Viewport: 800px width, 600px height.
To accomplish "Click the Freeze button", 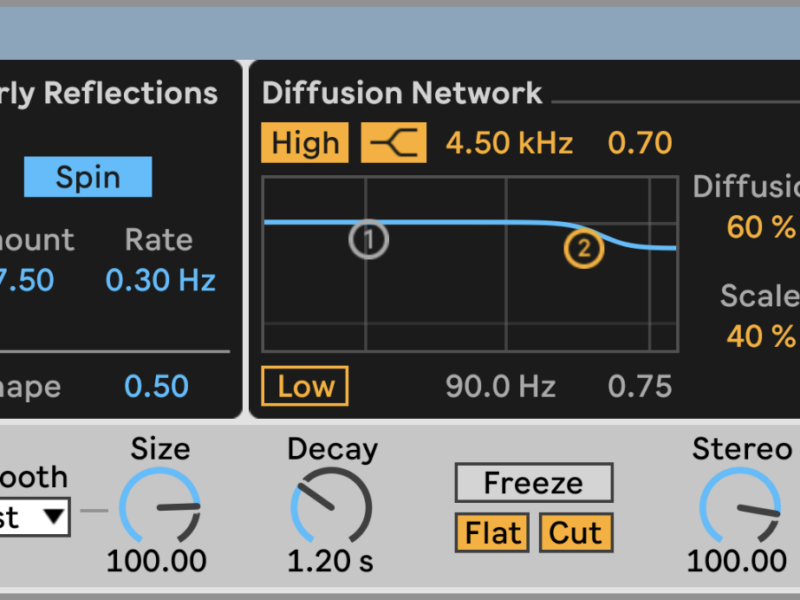I will point(533,483).
